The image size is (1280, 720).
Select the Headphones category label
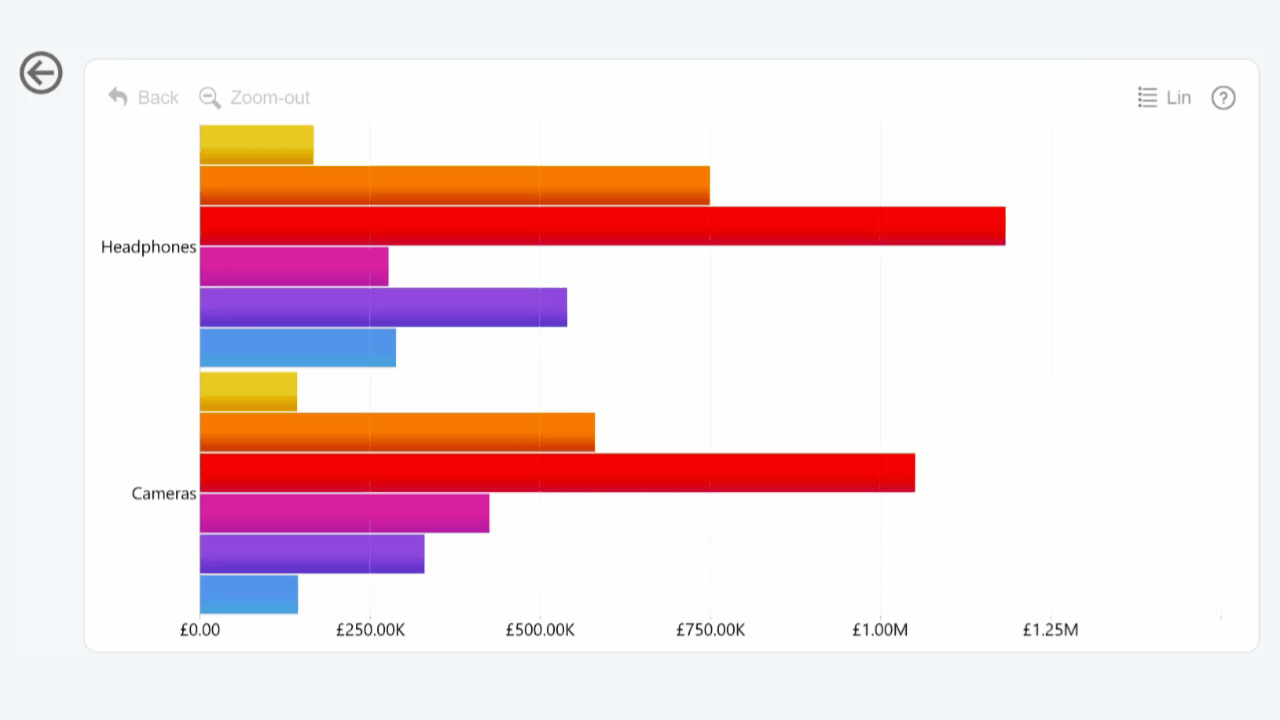(148, 247)
